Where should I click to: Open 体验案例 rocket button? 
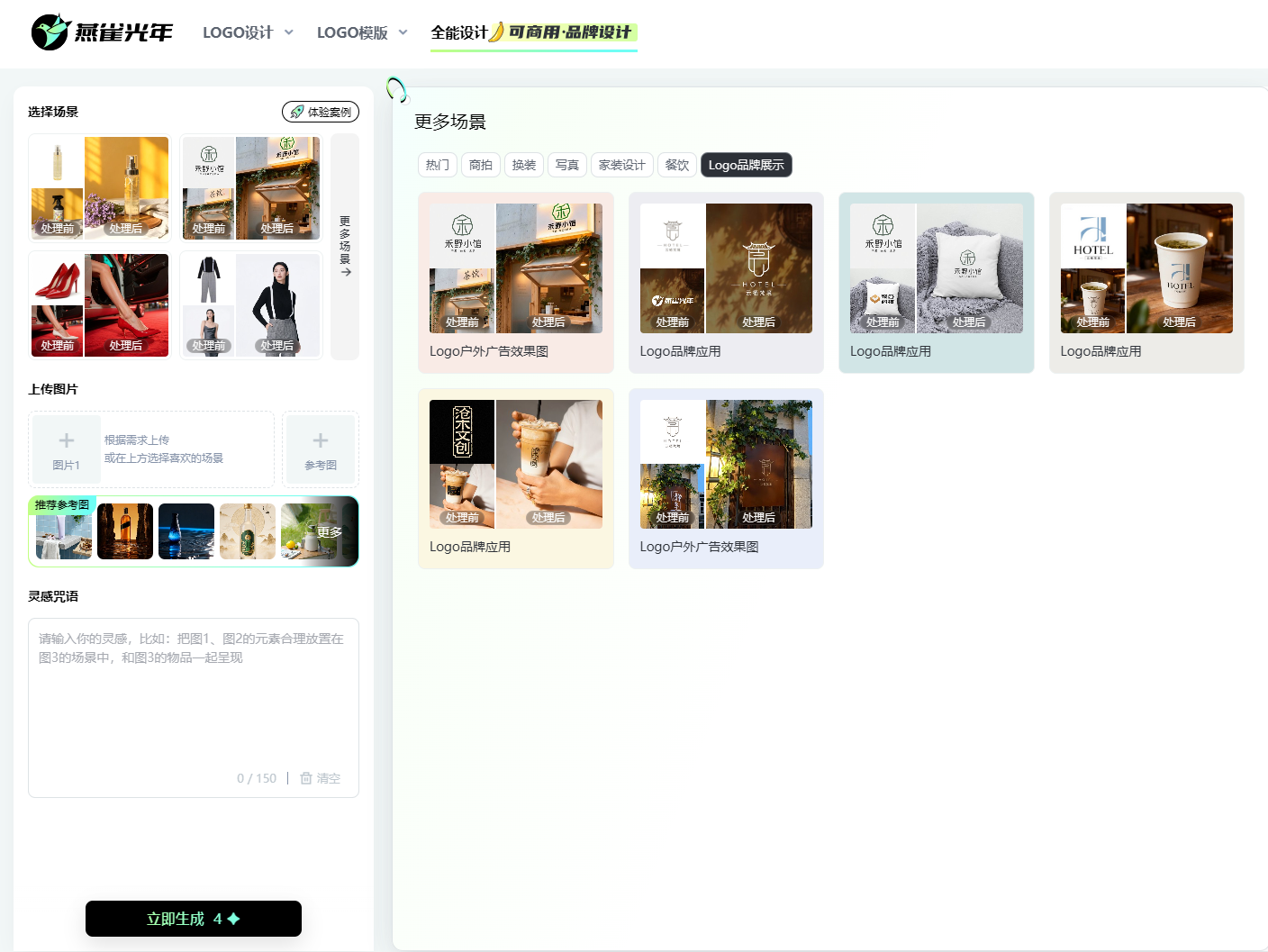click(321, 112)
